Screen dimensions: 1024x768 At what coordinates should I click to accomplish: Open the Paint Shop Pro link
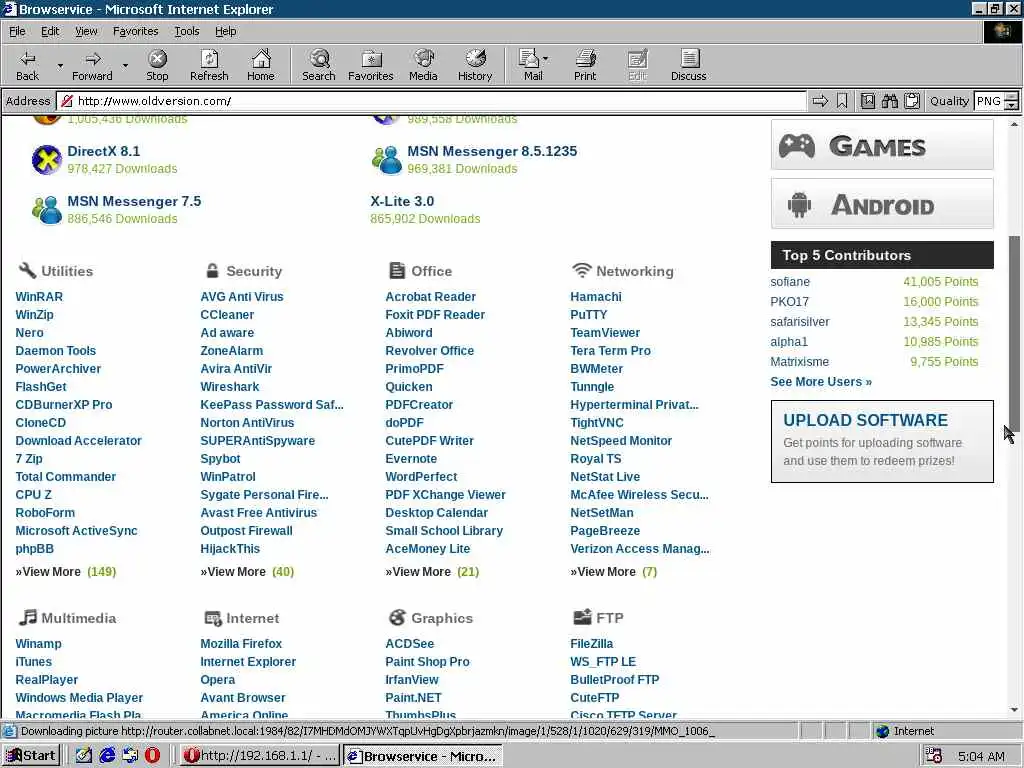click(427, 662)
